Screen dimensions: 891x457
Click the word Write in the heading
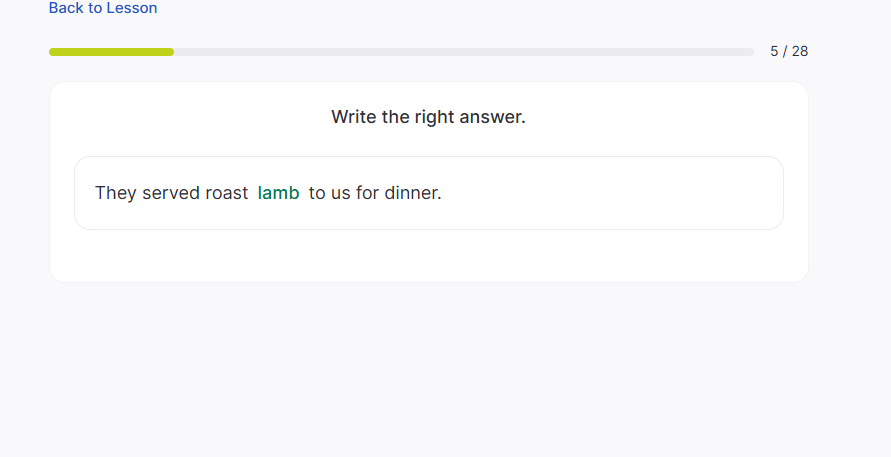coord(354,117)
